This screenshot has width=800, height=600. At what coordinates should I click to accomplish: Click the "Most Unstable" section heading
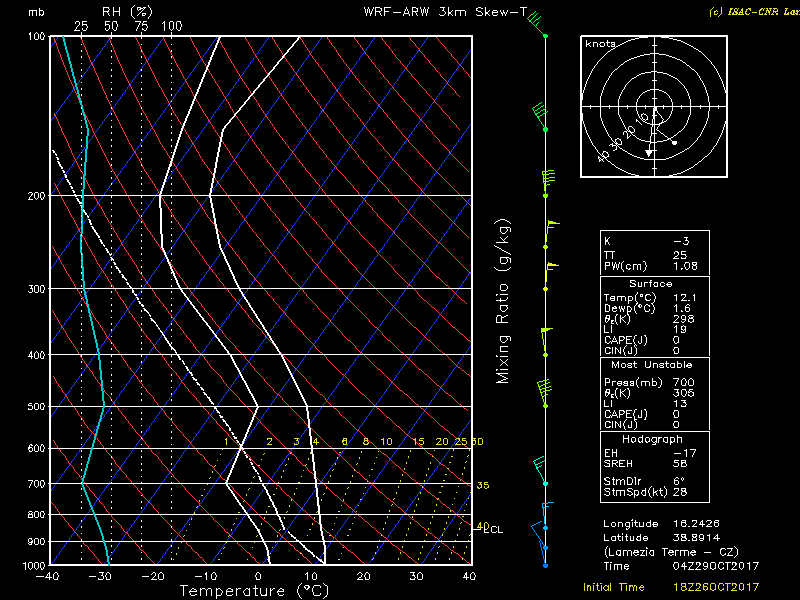tap(652, 365)
